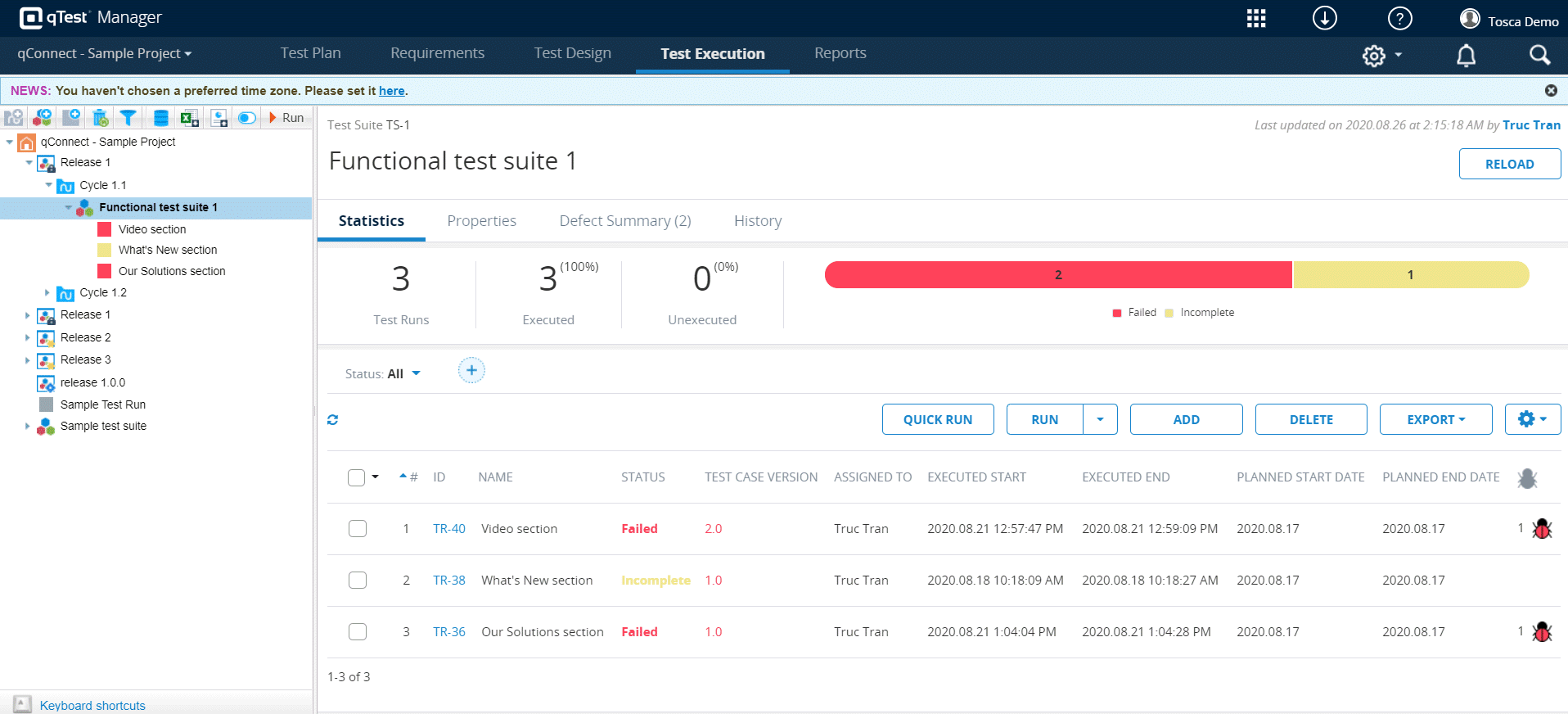Open the apps grid launcher icon
Viewport: 1568px width, 714px height.
(x=1256, y=19)
